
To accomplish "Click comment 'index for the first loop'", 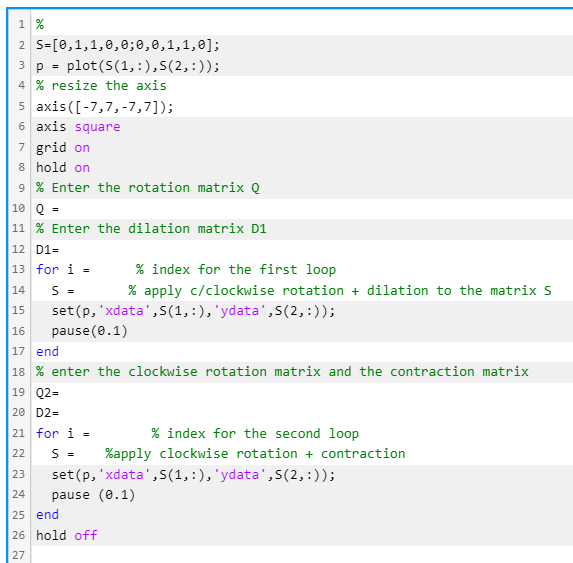I will pyautogui.click(x=236, y=270).
